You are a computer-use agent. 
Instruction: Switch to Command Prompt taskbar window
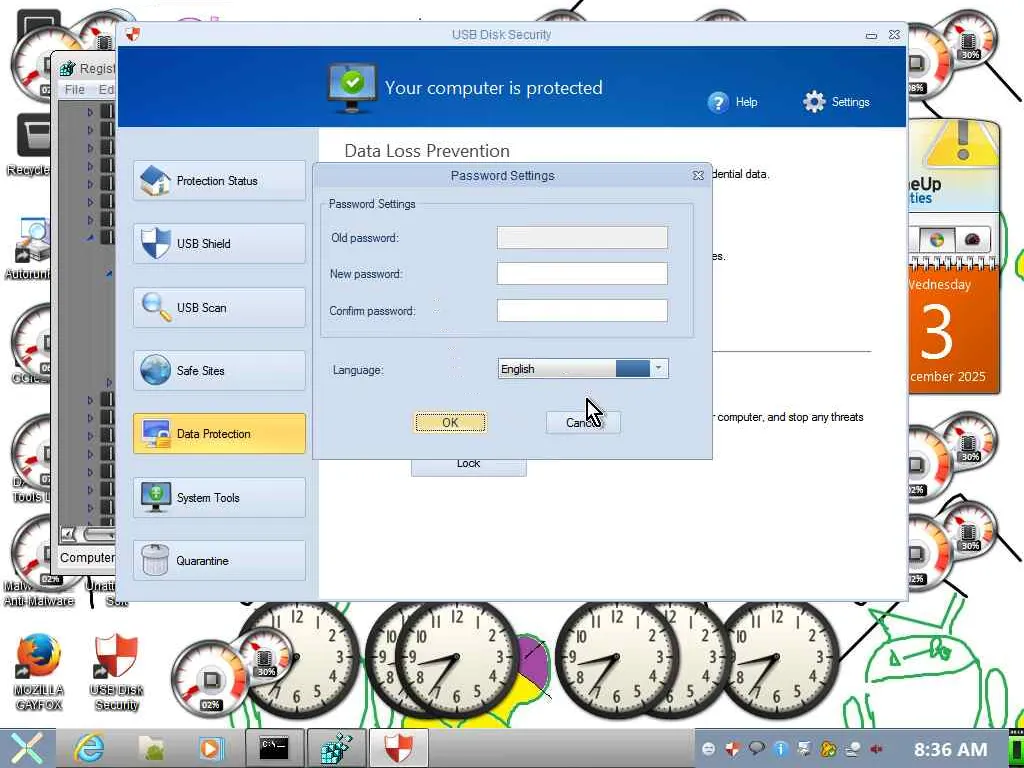point(274,748)
